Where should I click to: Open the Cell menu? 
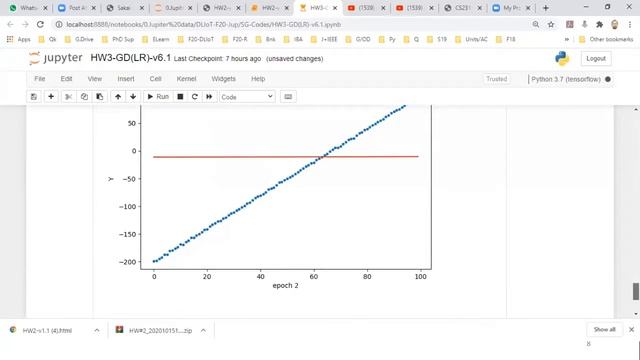point(156,79)
